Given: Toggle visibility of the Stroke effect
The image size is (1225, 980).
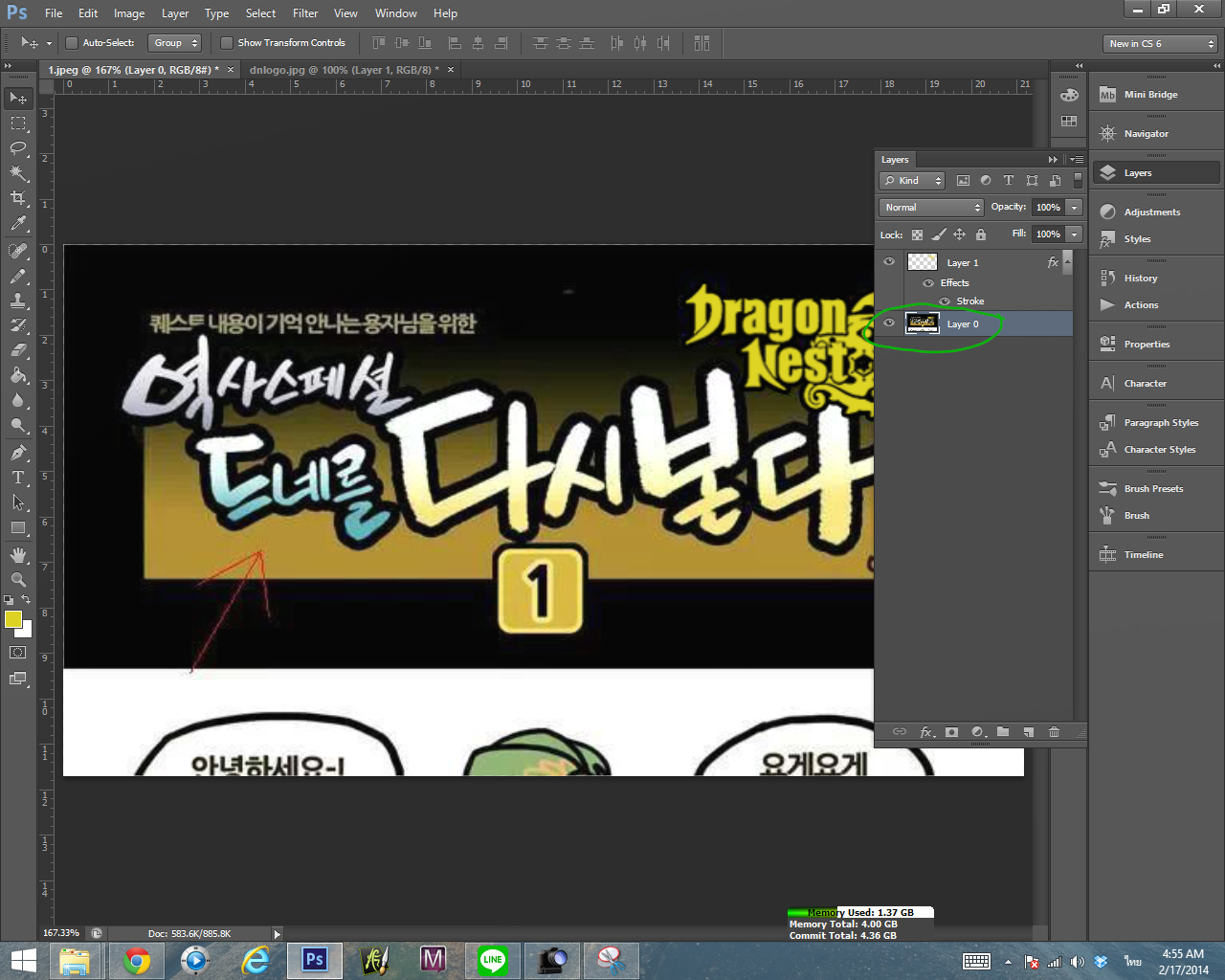Looking at the screenshot, I should pyautogui.click(x=945, y=301).
